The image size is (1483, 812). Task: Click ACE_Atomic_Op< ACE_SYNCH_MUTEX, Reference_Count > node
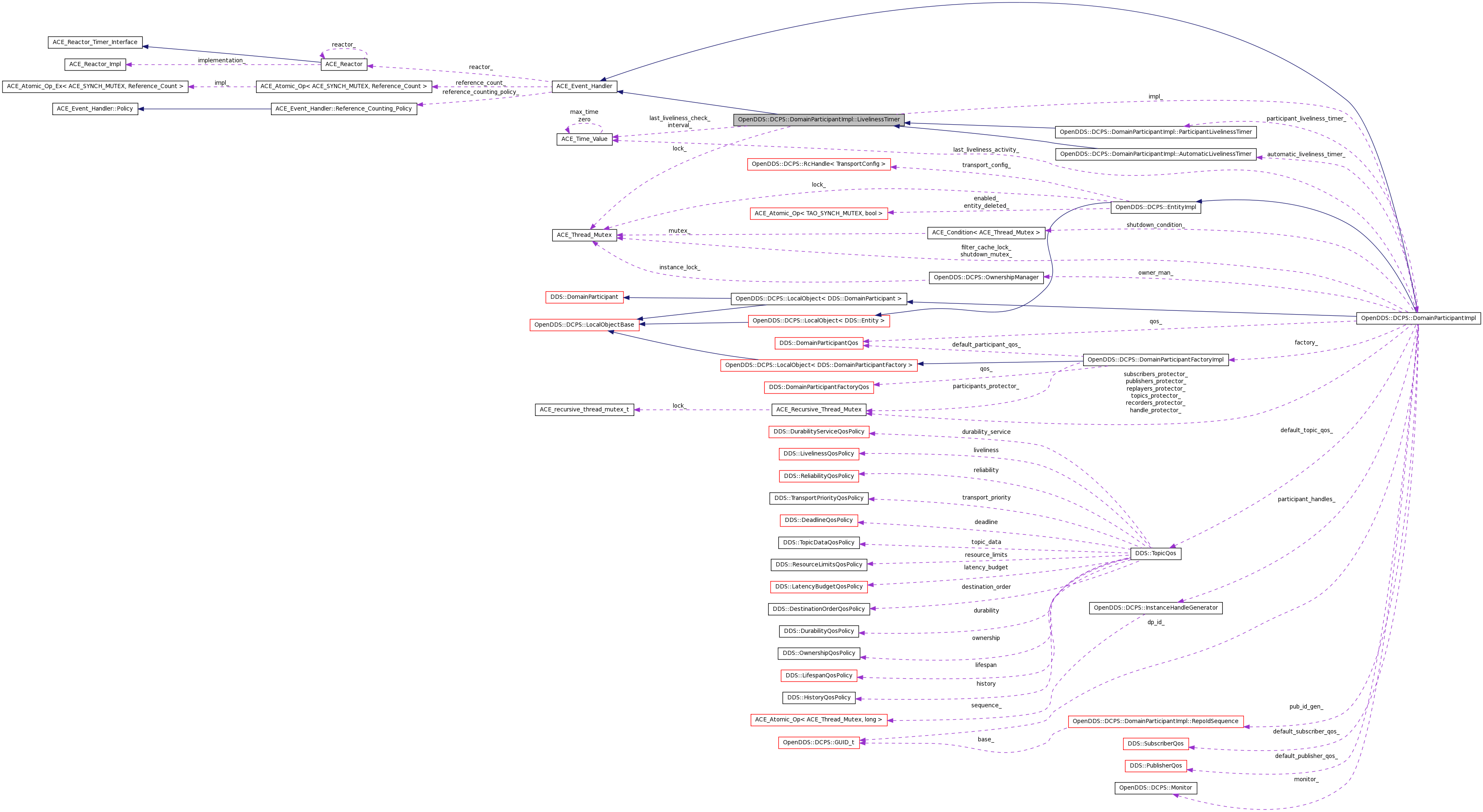344,86
